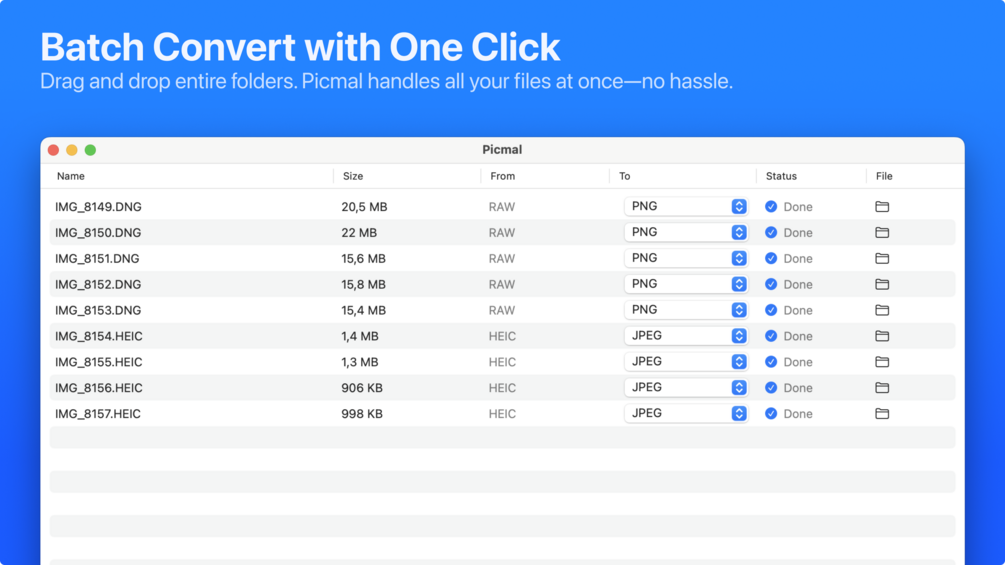Viewport: 1005px width, 565px height.
Task: Sort by the From column header
Action: 502,176
